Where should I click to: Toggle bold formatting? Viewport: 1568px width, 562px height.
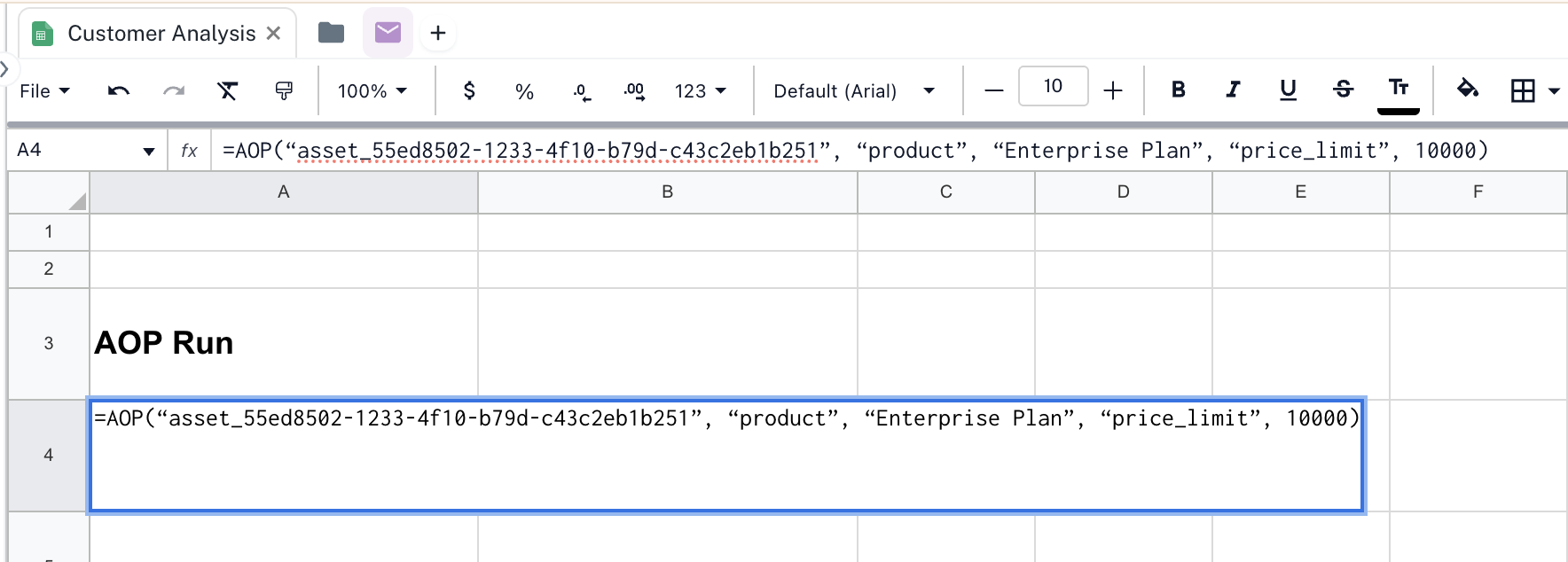(x=1178, y=90)
